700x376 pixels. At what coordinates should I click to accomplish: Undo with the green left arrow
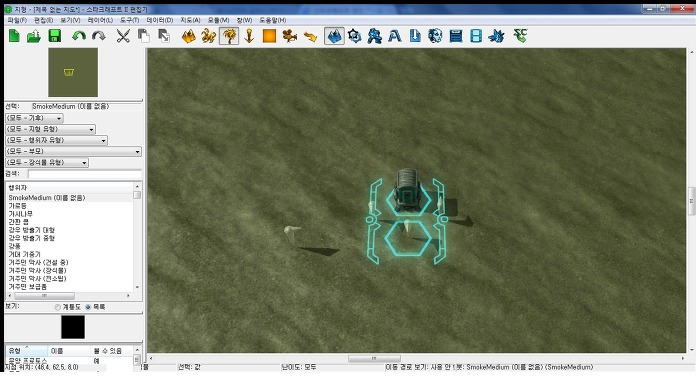79,36
